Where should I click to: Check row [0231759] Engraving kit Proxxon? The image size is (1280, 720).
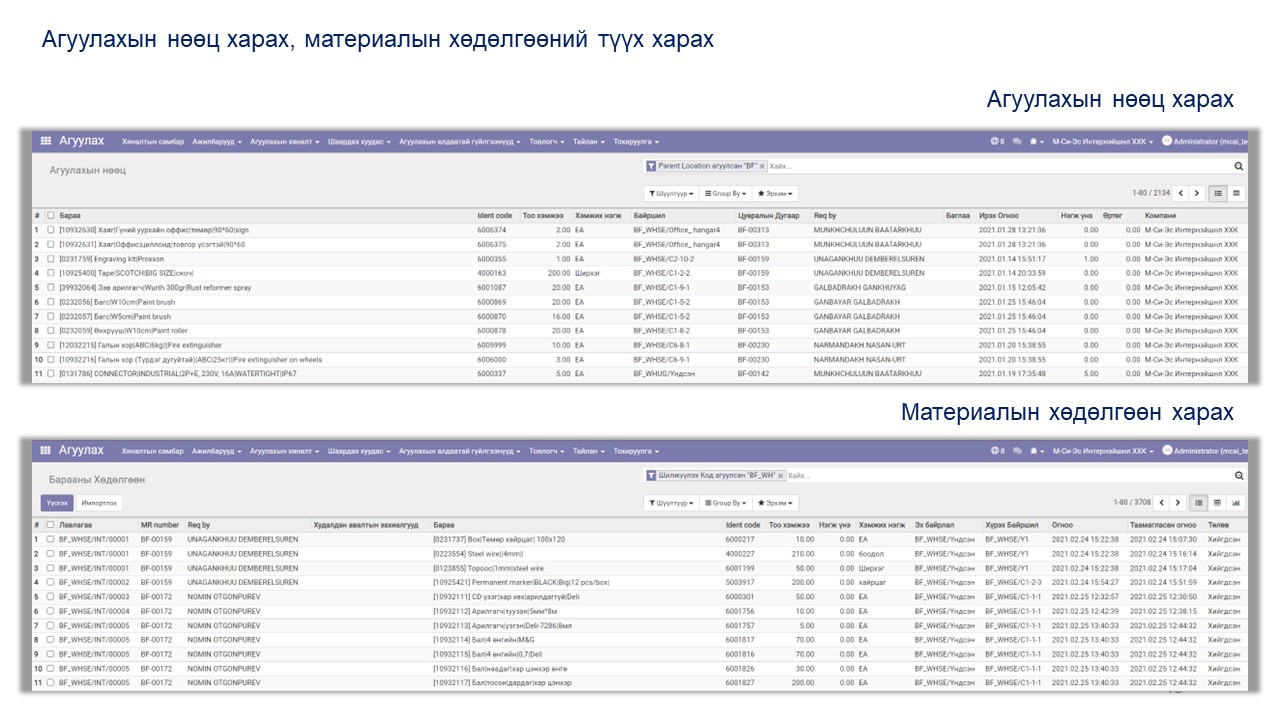coord(51,258)
